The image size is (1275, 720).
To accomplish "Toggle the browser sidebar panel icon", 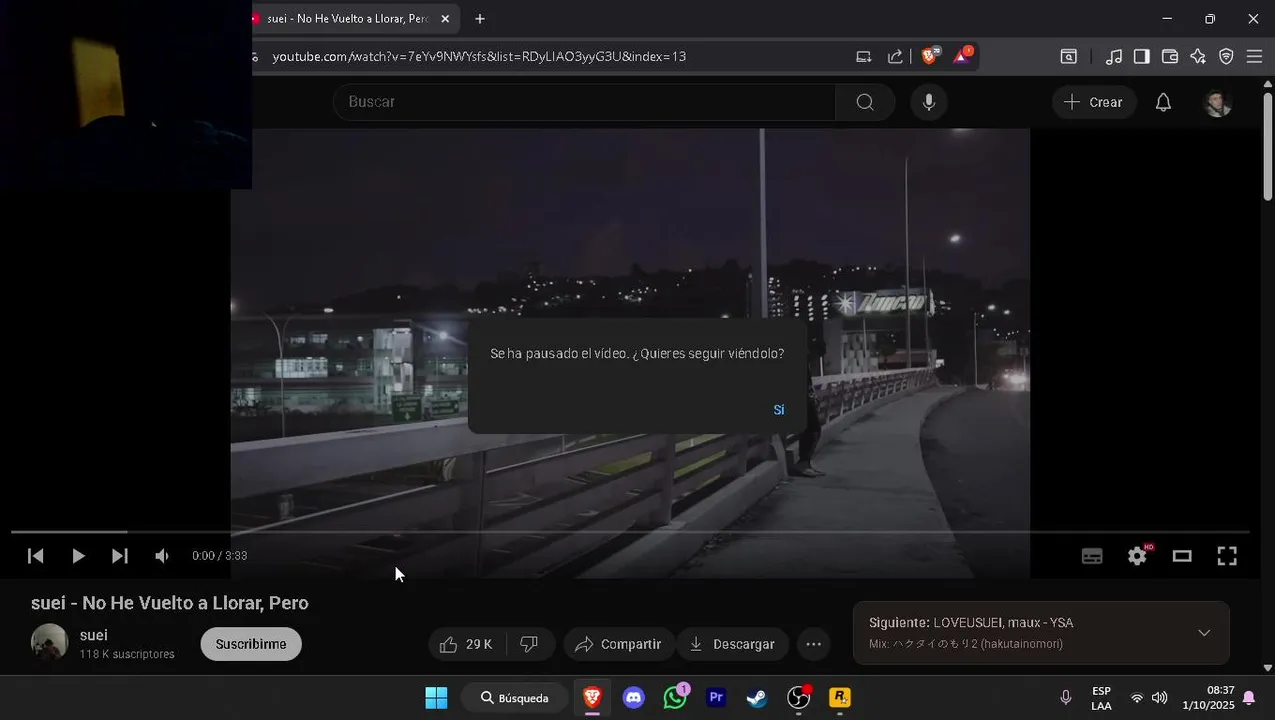I will pos(1141,56).
